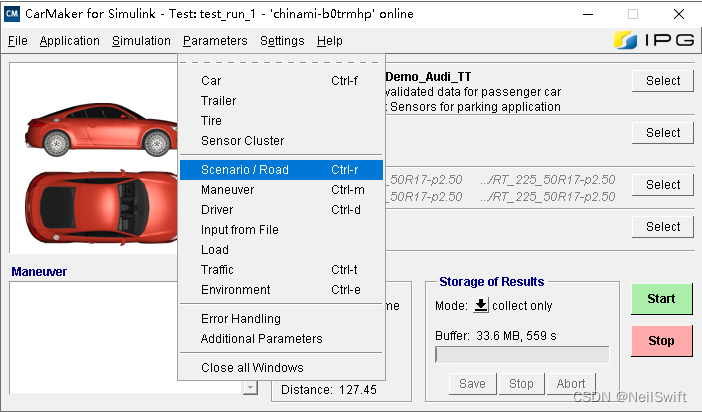Click the Save results button

(472, 384)
